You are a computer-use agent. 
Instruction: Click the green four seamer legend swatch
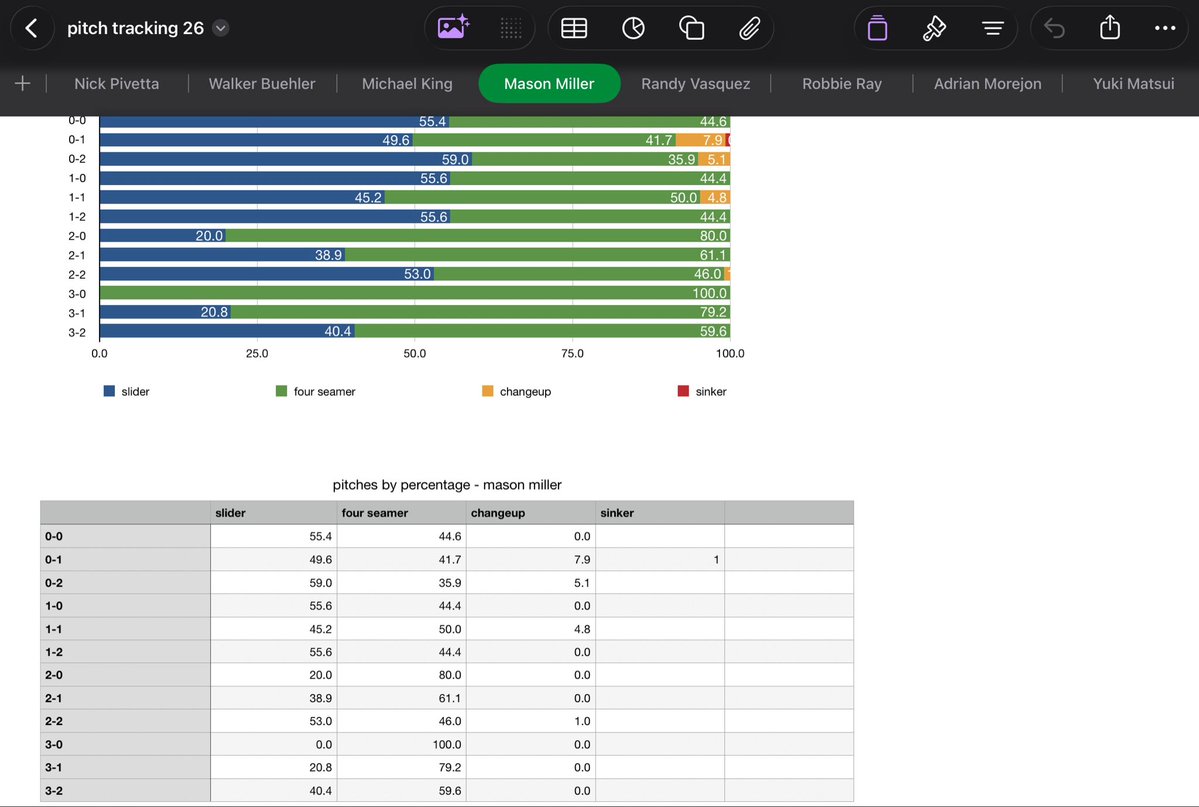click(x=281, y=391)
